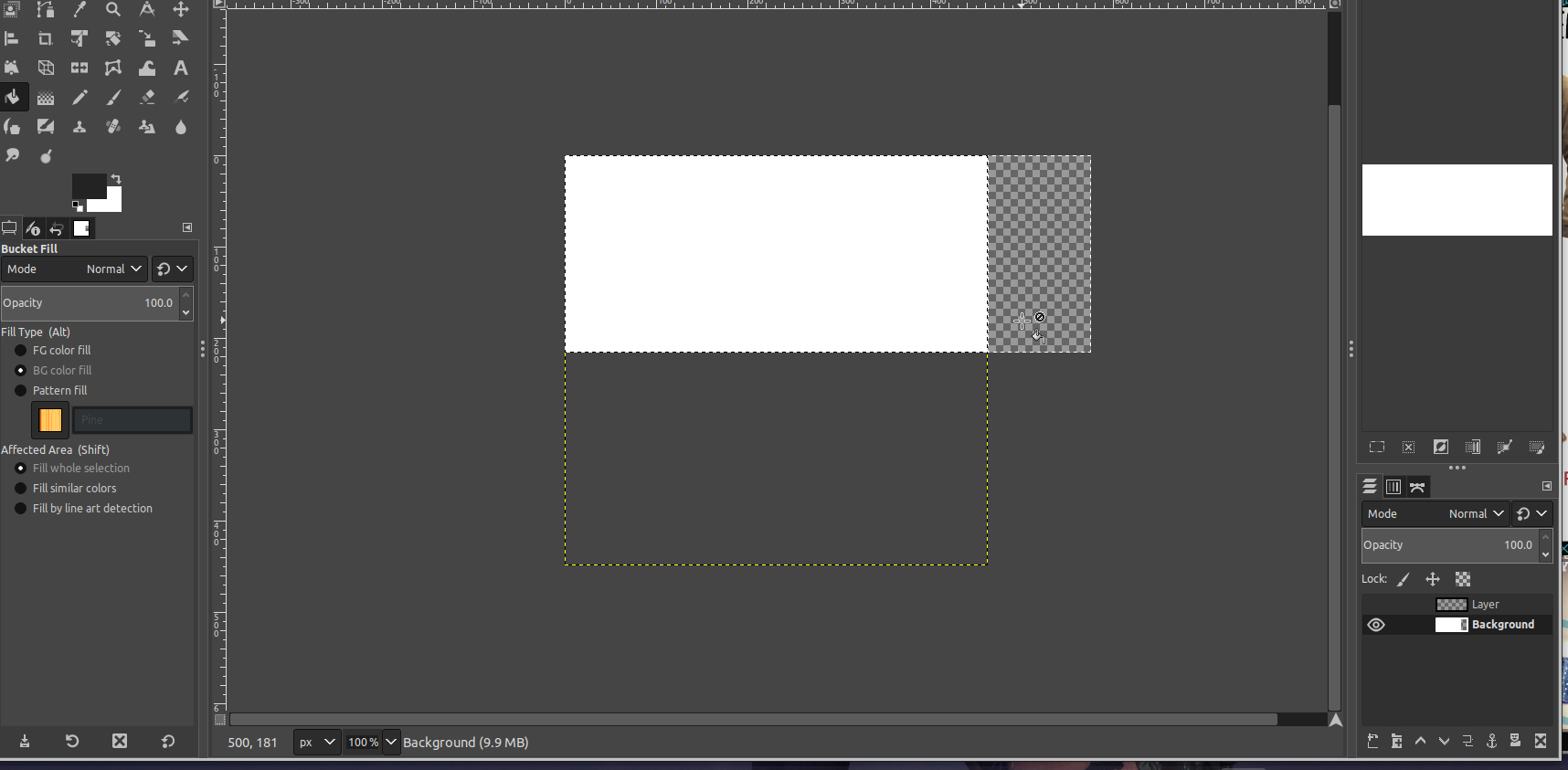Enable FG color fill option
The height and width of the screenshot is (770, 1568).
click(x=20, y=351)
